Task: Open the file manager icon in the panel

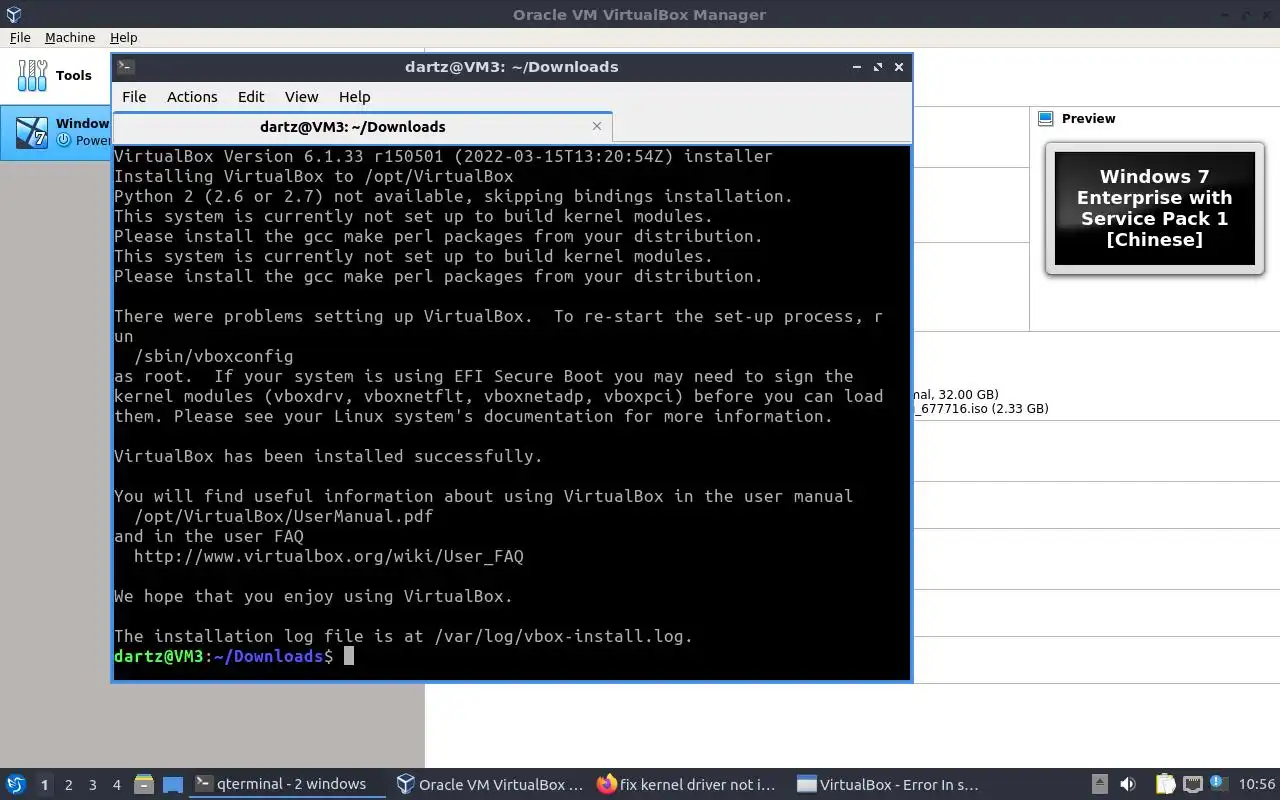Action: click(143, 784)
